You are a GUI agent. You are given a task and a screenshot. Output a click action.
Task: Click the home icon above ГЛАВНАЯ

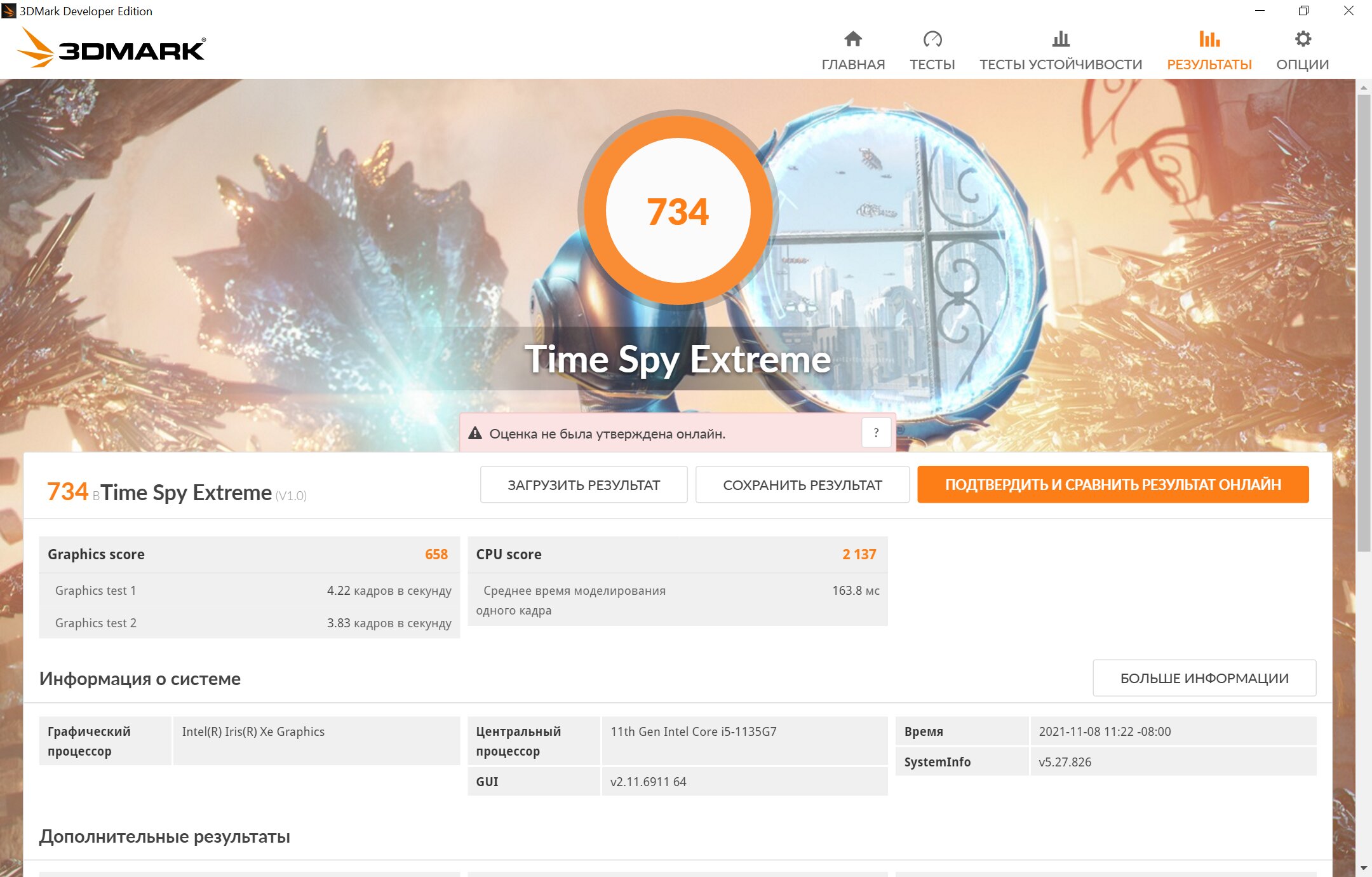point(852,39)
